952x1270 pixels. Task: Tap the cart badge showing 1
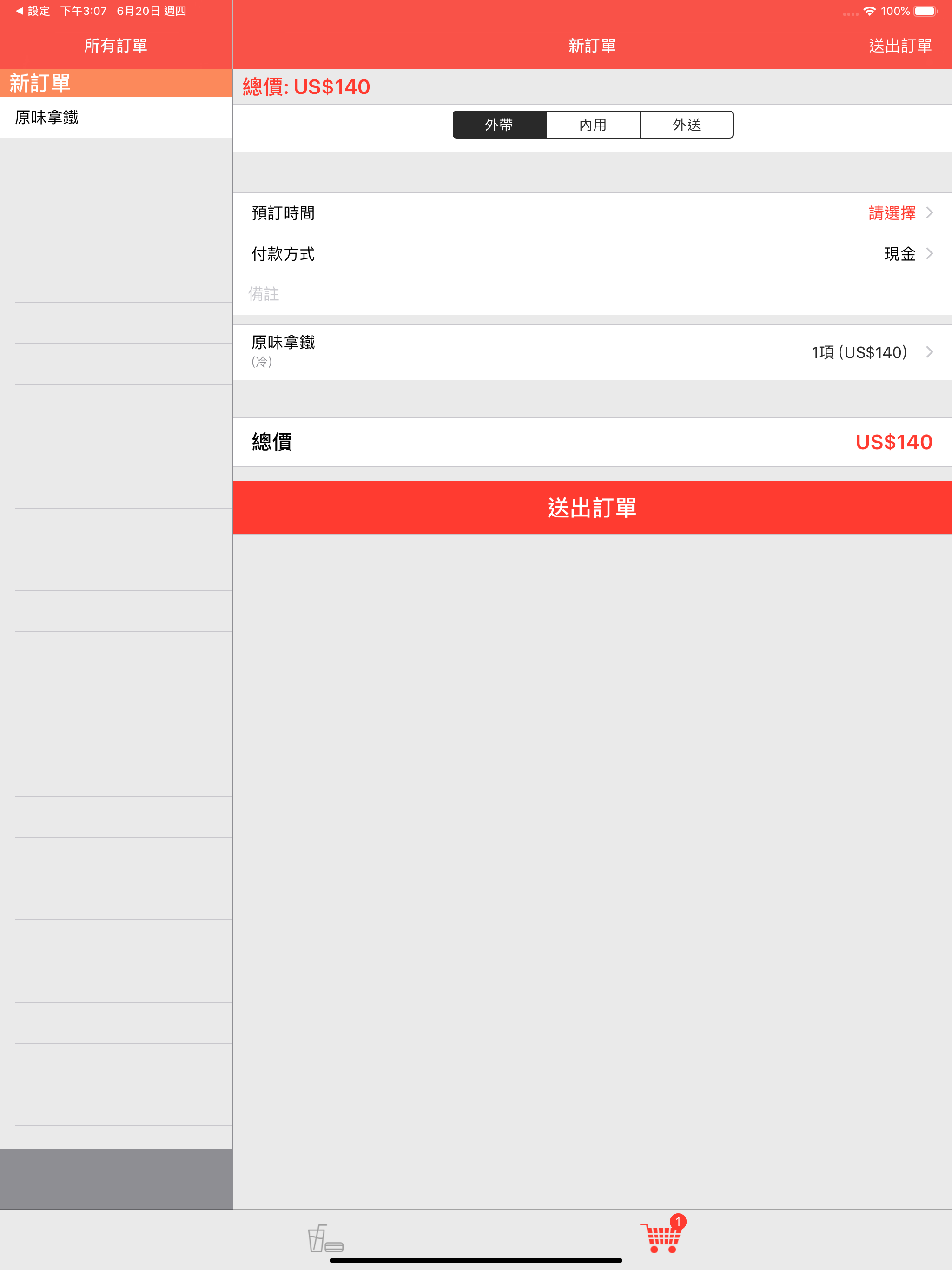678,1222
